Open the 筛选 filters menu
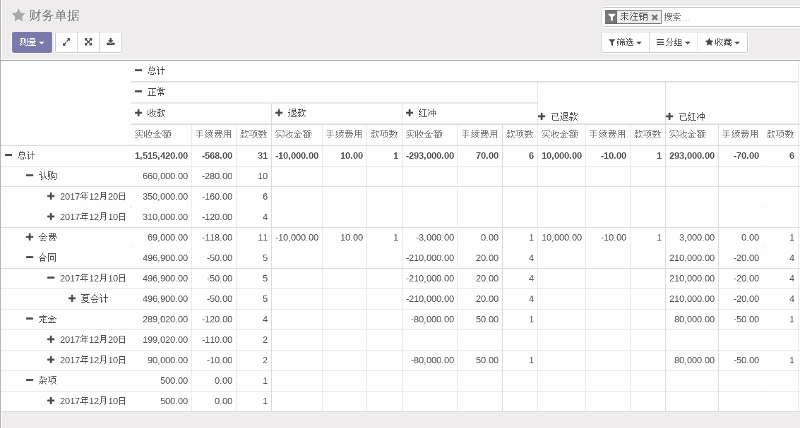 622,43
